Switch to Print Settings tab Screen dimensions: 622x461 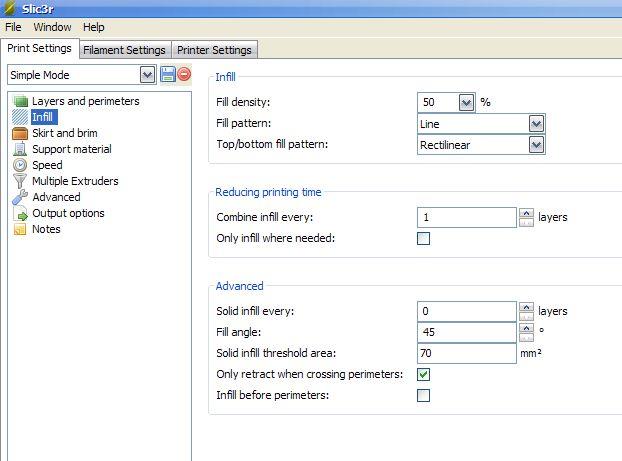[39, 48]
